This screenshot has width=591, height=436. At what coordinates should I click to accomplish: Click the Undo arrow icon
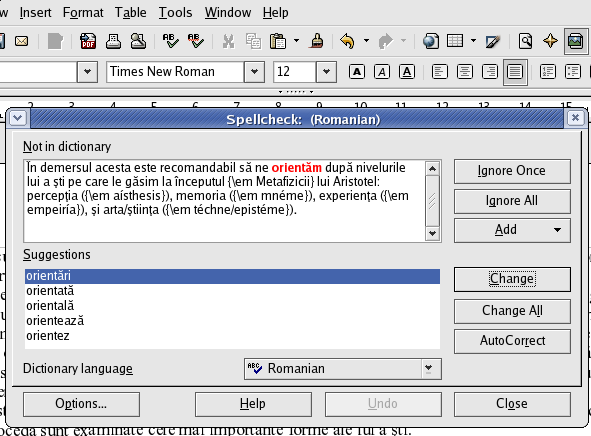[348, 41]
